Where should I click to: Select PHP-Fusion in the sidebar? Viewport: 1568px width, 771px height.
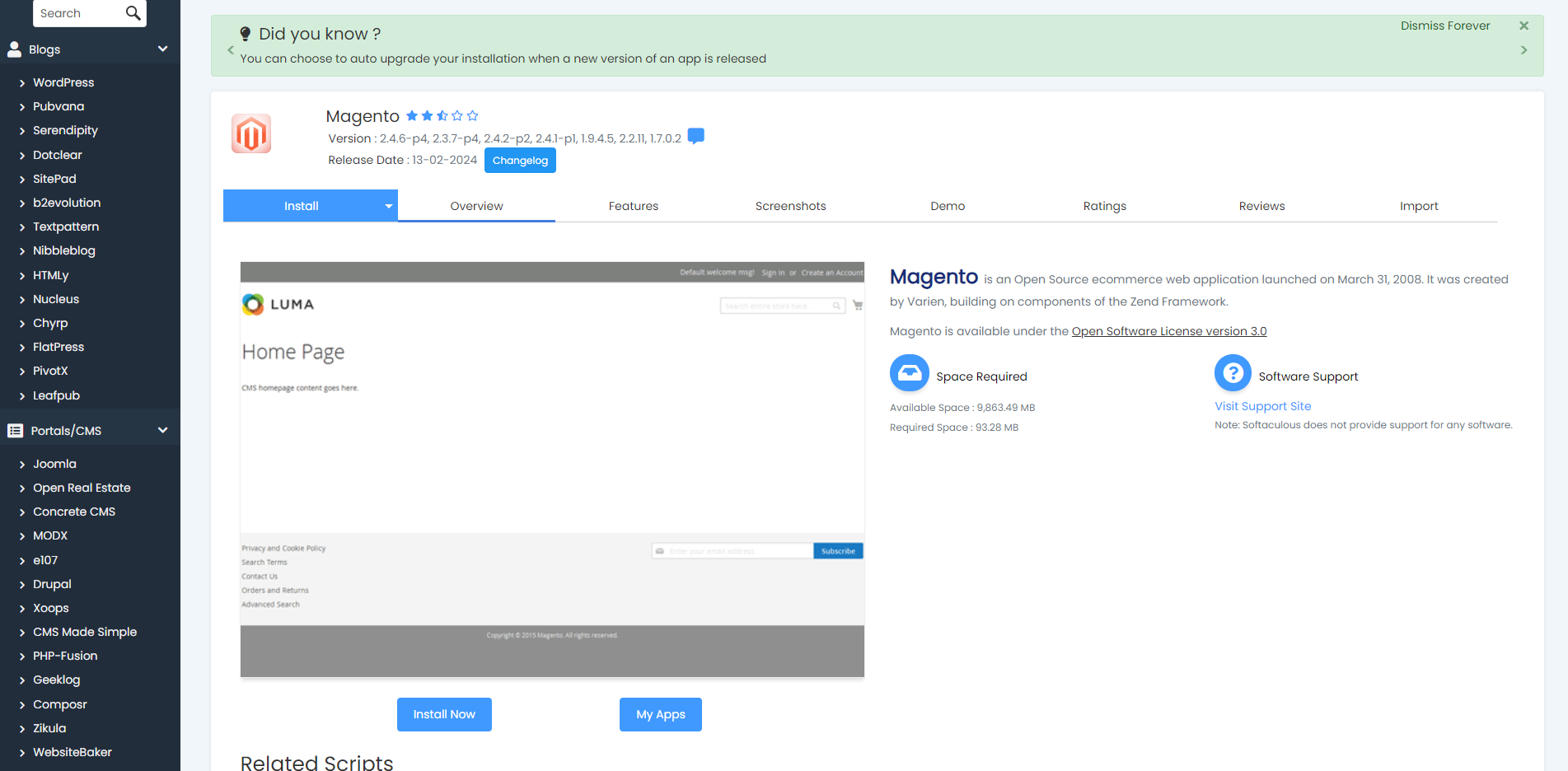click(x=65, y=656)
